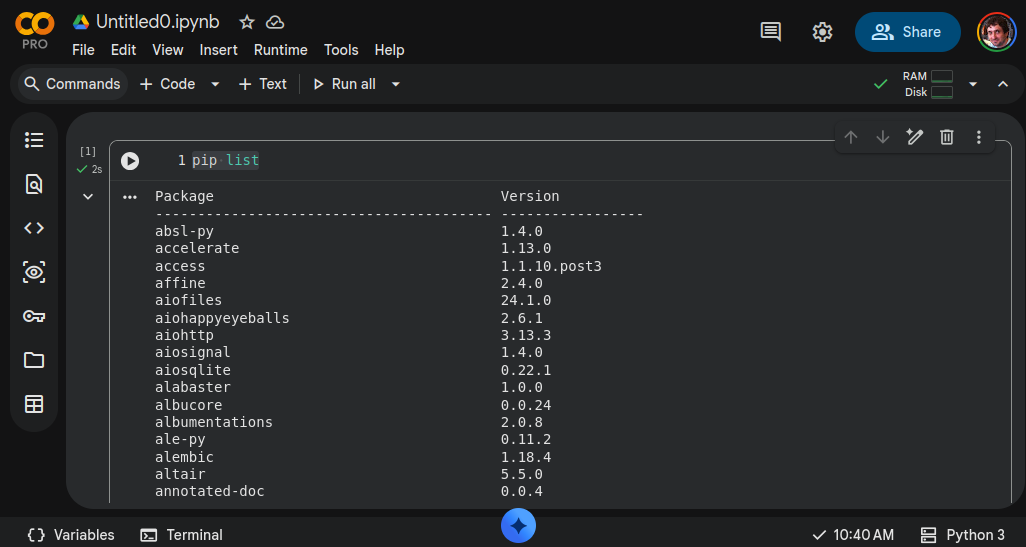
Task: Open the secrets key panel
Action: coord(34,316)
